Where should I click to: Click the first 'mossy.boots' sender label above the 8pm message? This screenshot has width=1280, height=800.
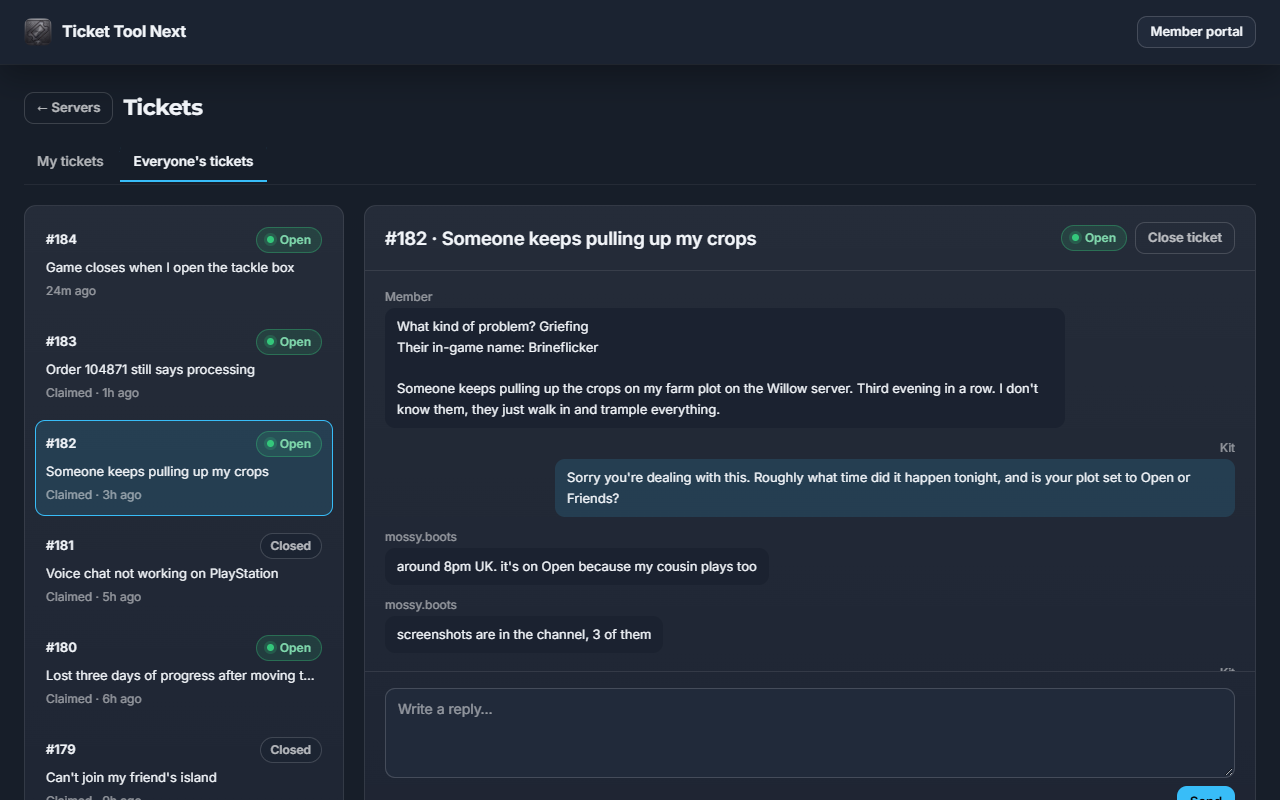421,537
